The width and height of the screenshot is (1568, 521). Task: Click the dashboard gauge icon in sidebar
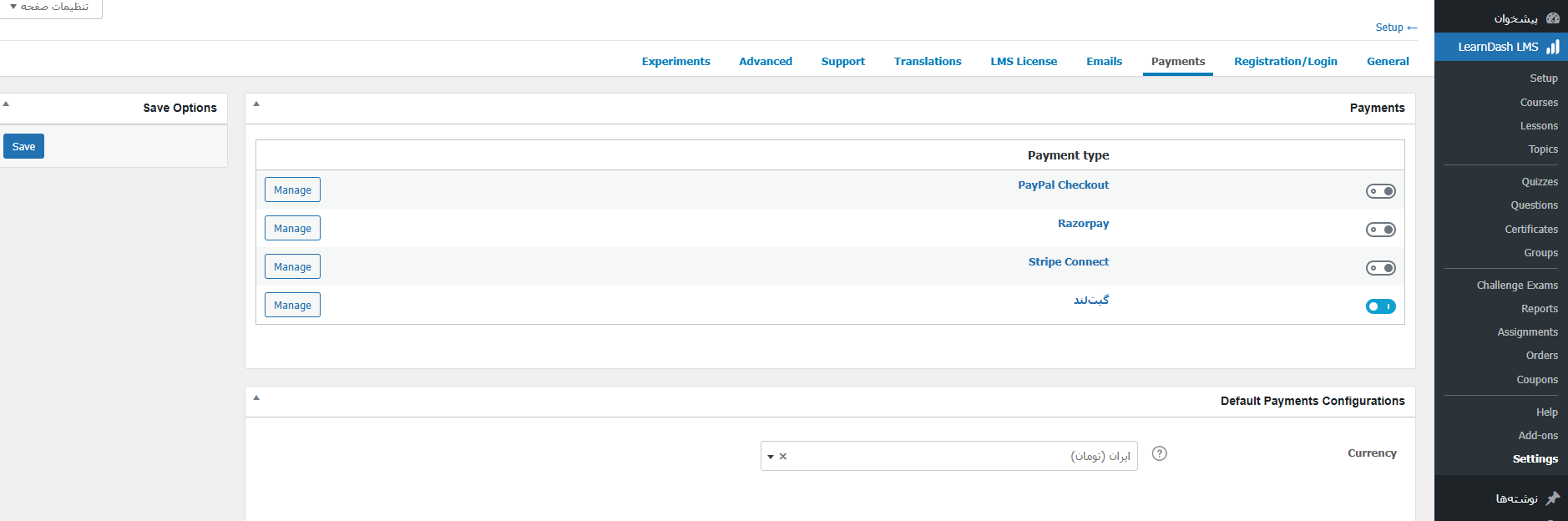pyautogui.click(x=1552, y=18)
